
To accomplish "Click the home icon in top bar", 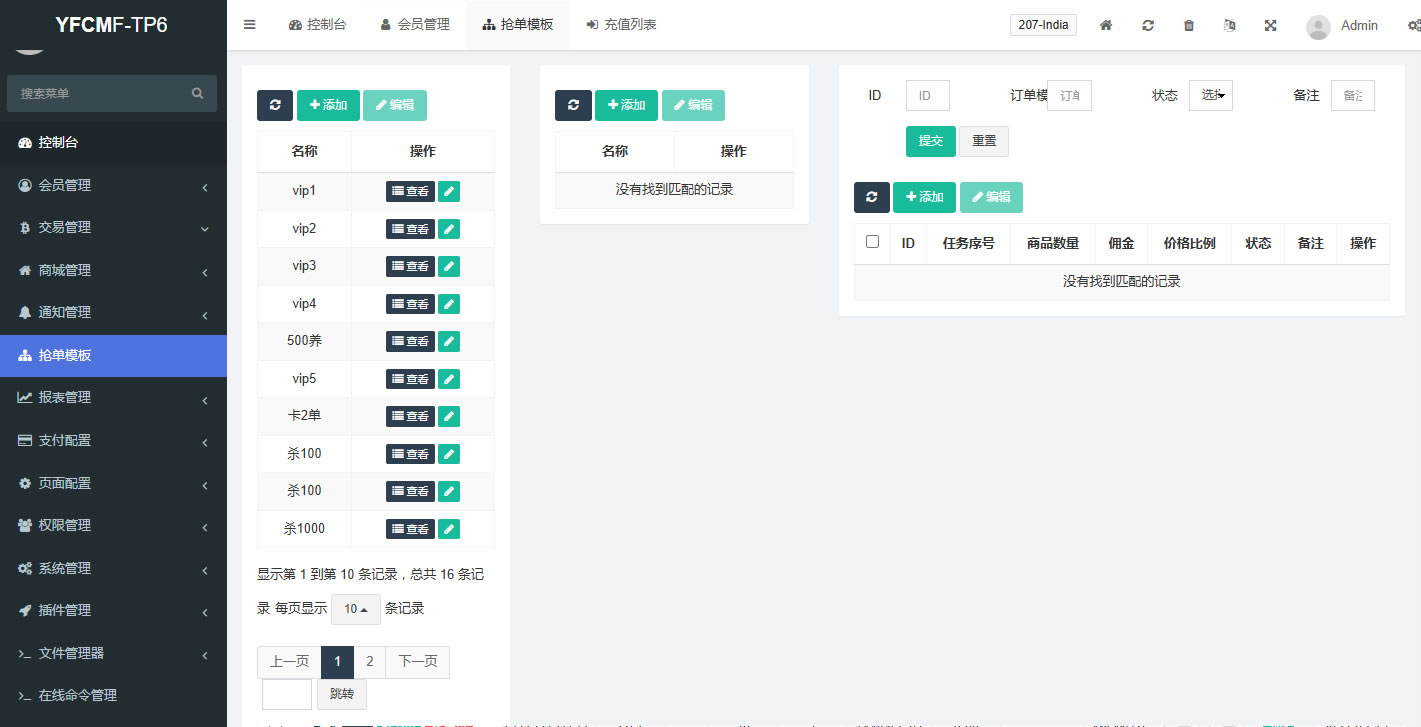I will pos(1106,25).
